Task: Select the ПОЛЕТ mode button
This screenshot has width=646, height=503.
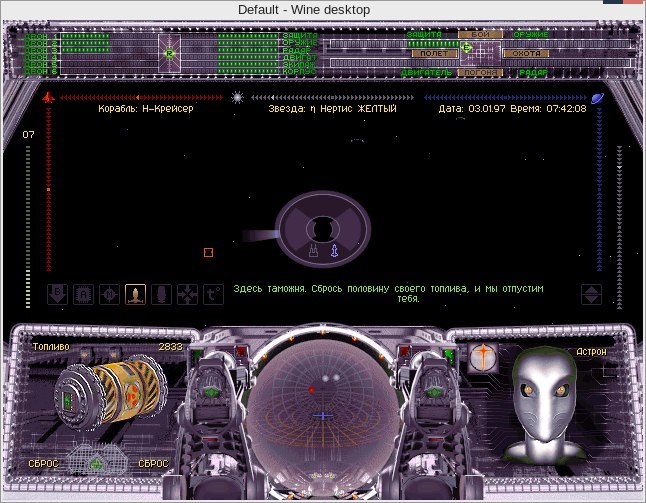Action: 434,53
